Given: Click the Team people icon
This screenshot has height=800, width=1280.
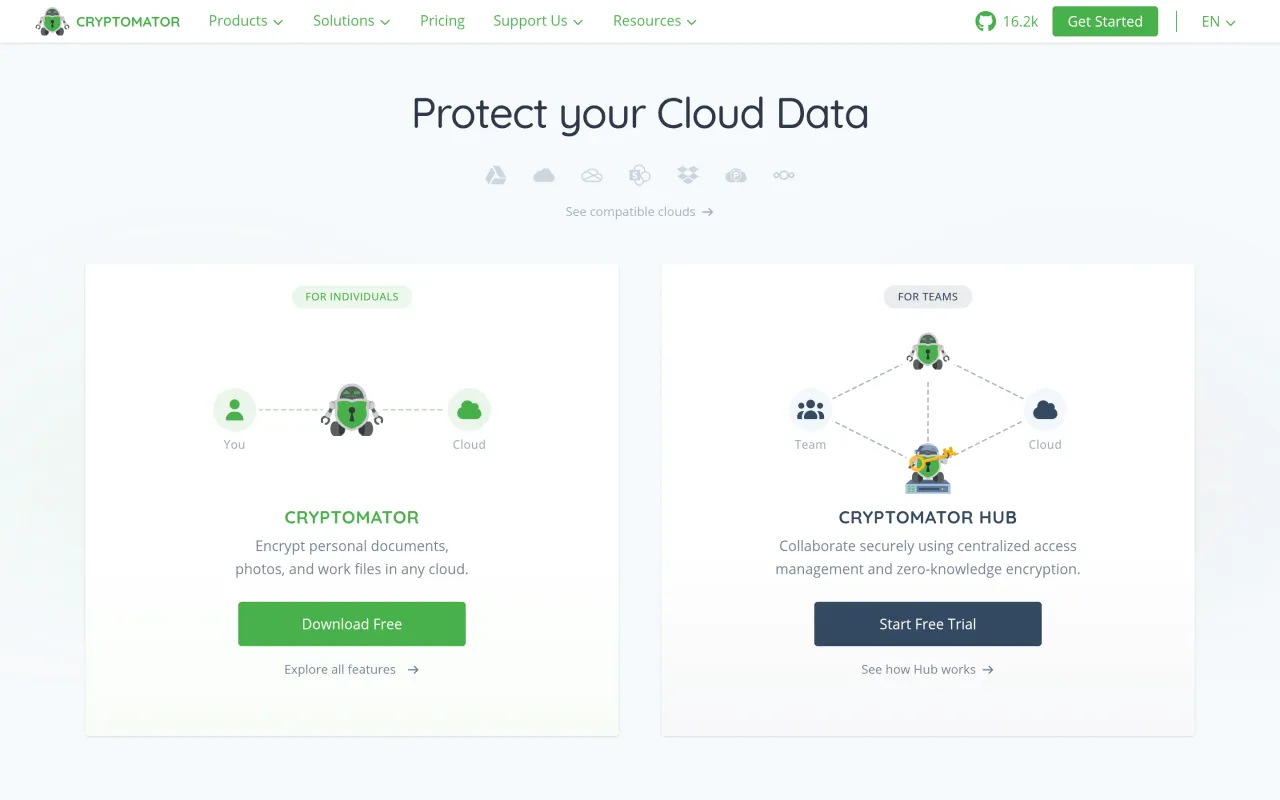Looking at the screenshot, I should [x=810, y=409].
